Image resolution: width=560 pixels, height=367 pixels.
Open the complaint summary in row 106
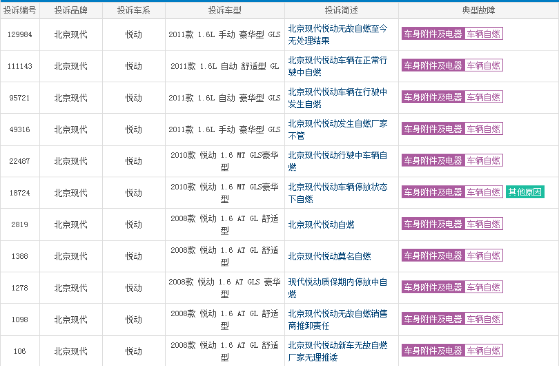(x=338, y=351)
